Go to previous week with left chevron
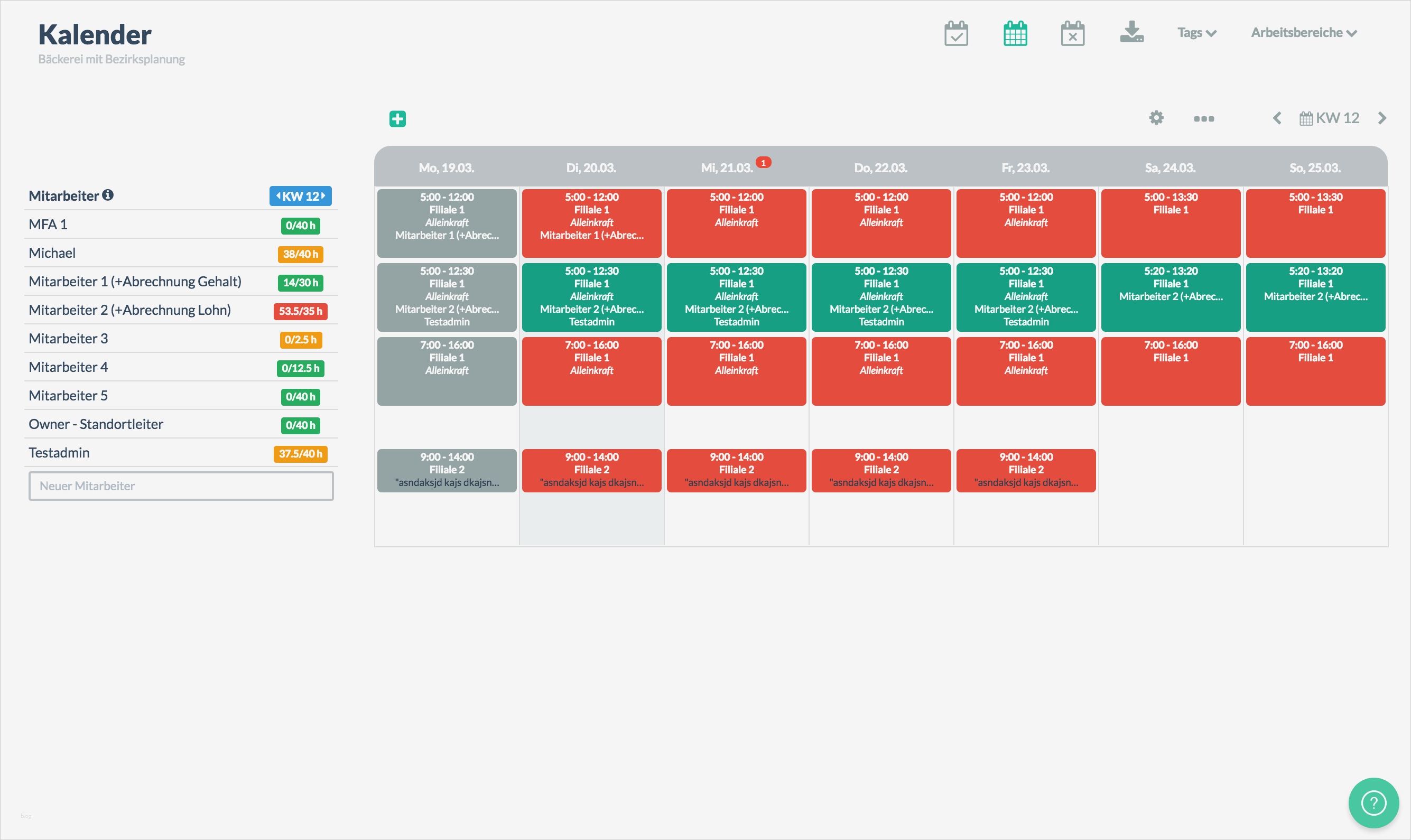The width and height of the screenshot is (1411, 840). [1277, 118]
